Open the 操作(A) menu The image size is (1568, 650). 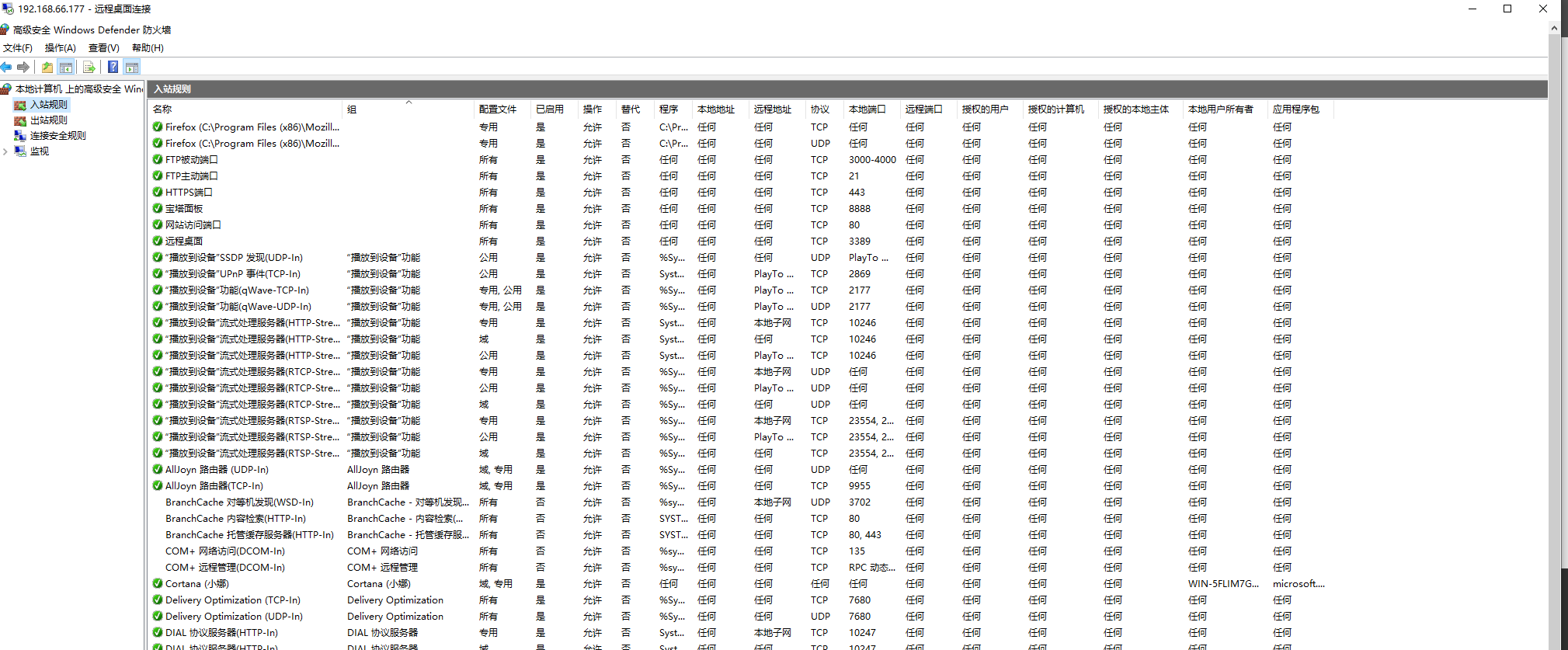(x=60, y=48)
